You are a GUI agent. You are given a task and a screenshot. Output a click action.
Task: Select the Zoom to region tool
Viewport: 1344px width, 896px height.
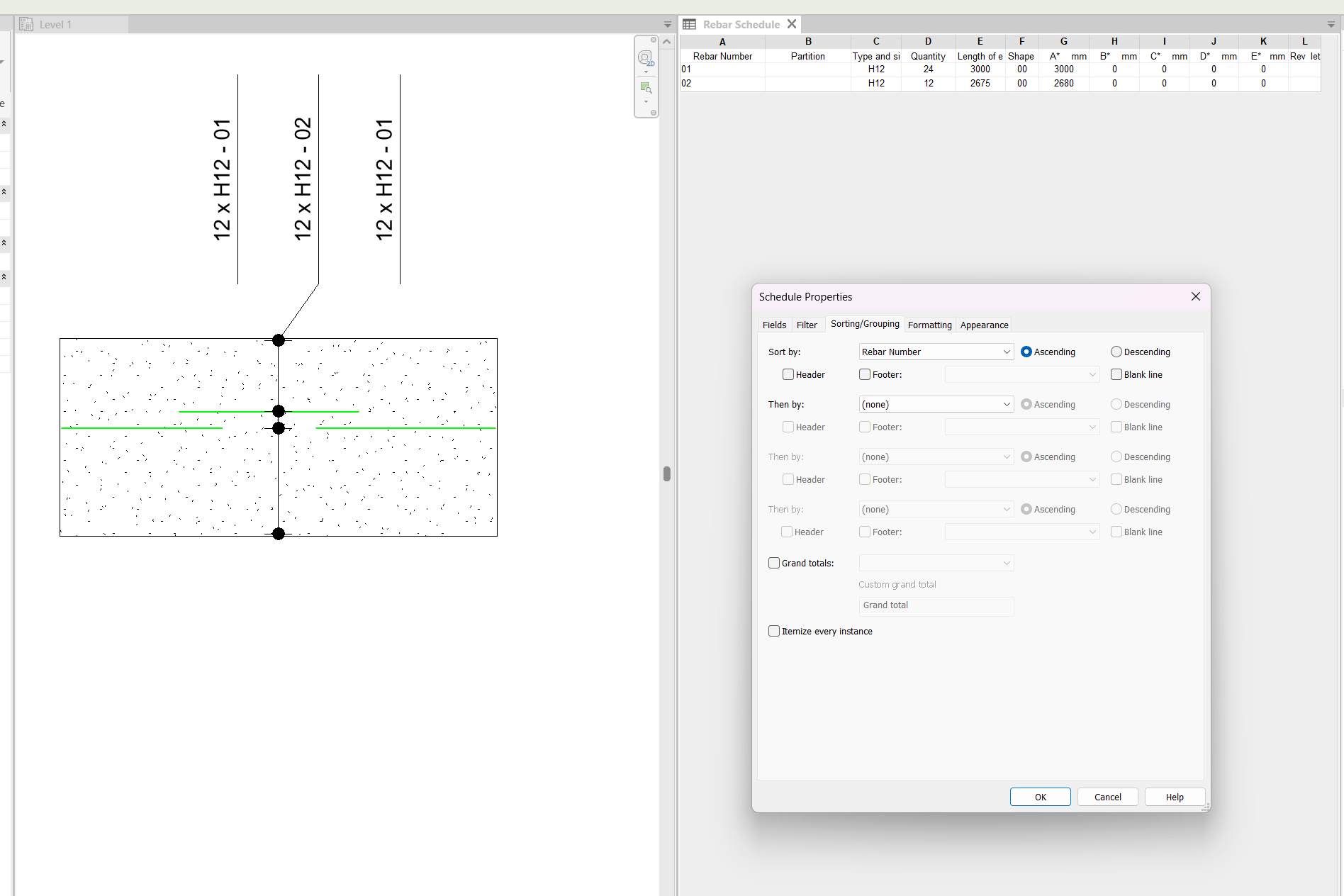pos(646,87)
